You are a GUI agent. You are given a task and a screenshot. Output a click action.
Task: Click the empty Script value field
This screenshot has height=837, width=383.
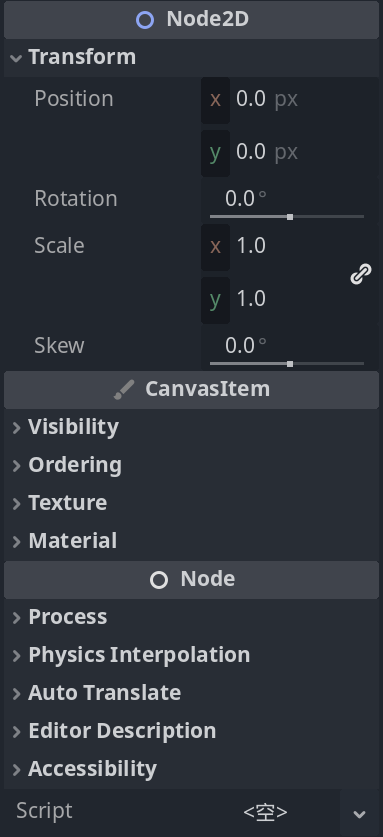[x=265, y=812]
